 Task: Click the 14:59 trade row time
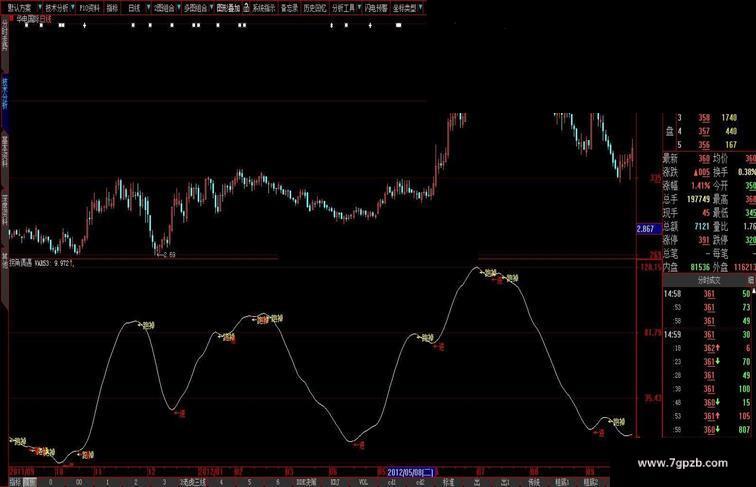[672, 334]
